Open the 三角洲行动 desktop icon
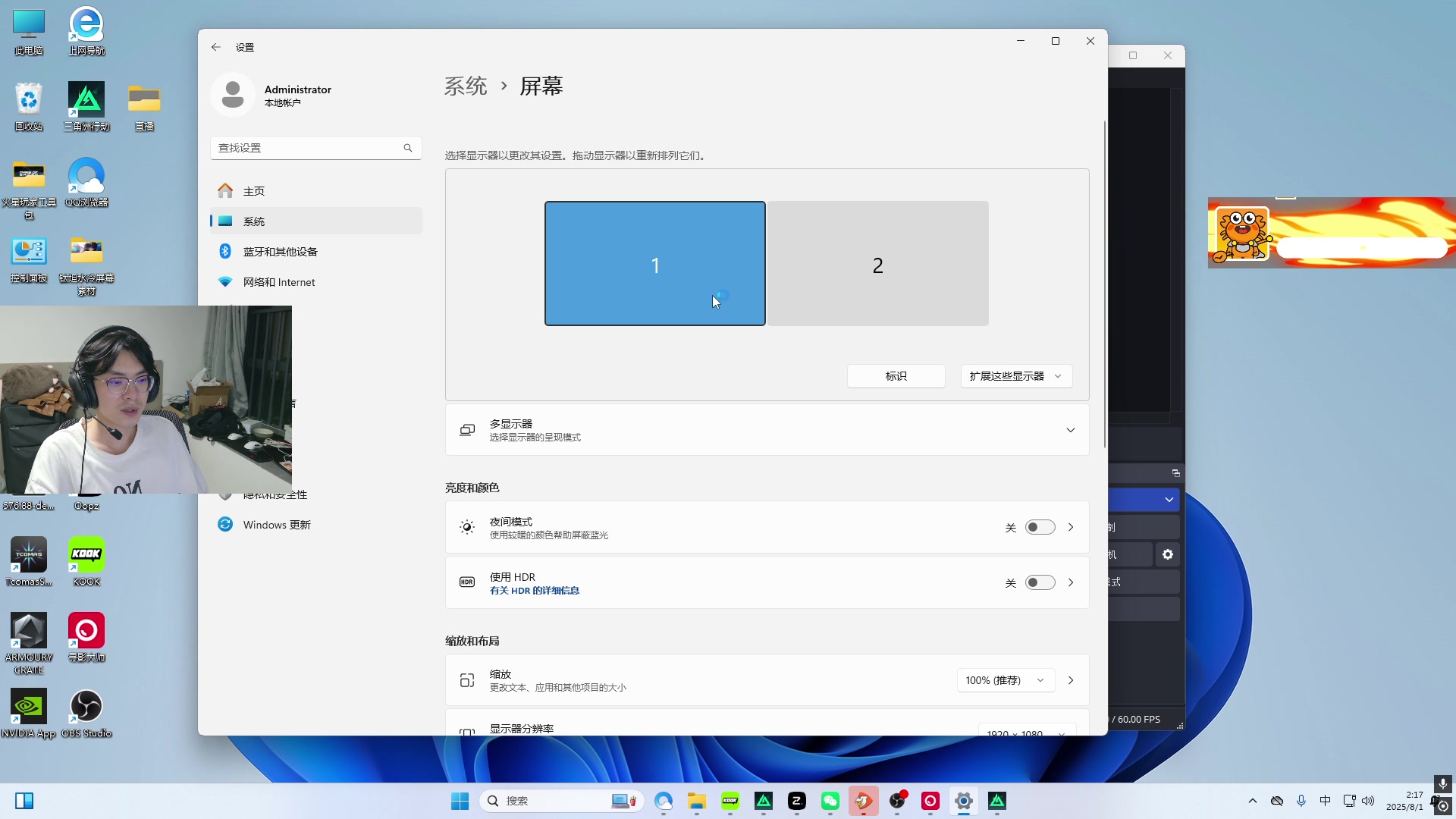The image size is (1456, 819). pyautogui.click(x=86, y=107)
